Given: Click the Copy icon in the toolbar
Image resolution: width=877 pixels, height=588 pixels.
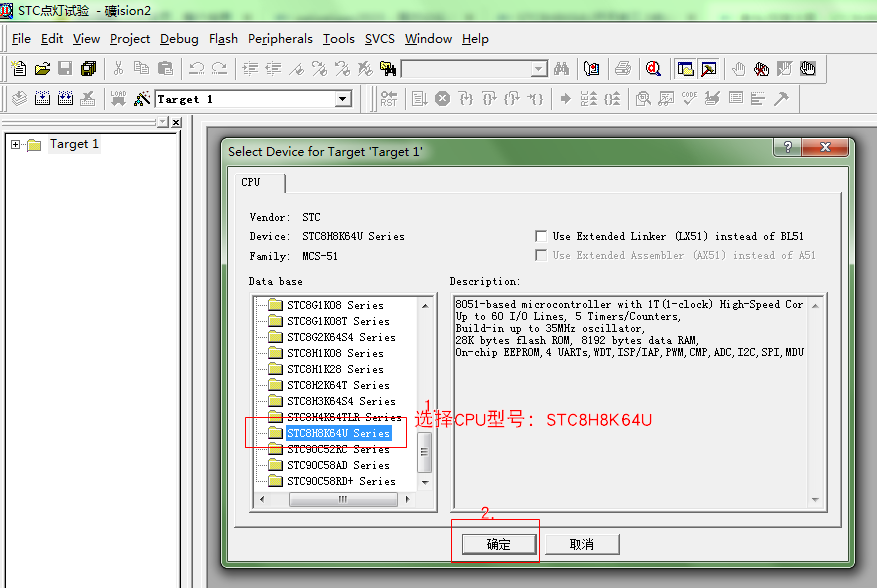Looking at the screenshot, I should pyautogui.click(x=142, y=69).
